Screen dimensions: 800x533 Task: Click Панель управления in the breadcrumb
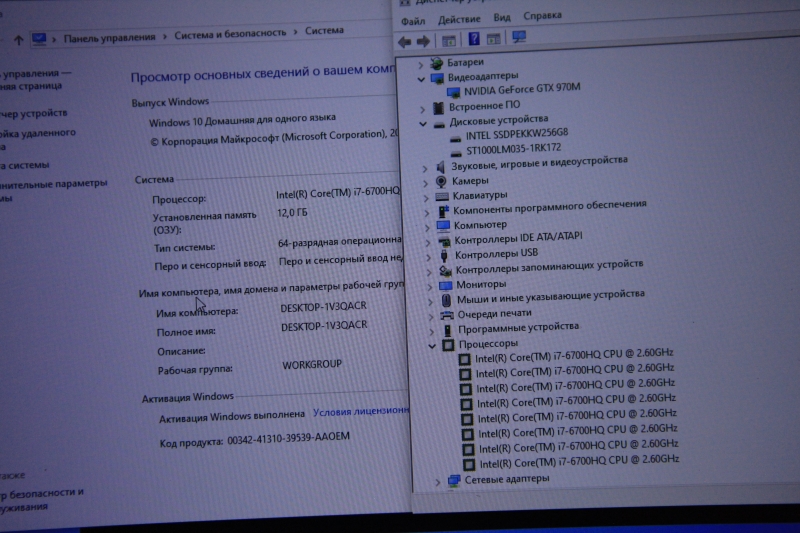(109, 37)
